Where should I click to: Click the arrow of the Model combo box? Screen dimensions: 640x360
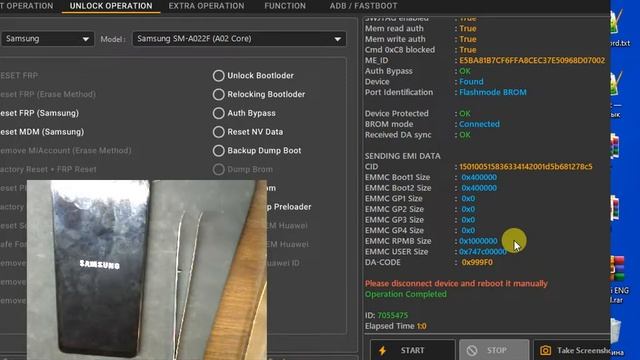click(338, 39)
